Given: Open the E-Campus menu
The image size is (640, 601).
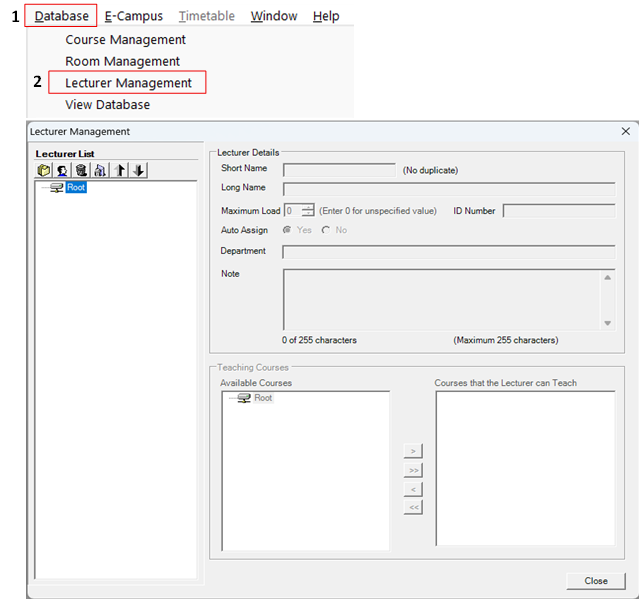Looking at the screenshot, I should (133, 16).
